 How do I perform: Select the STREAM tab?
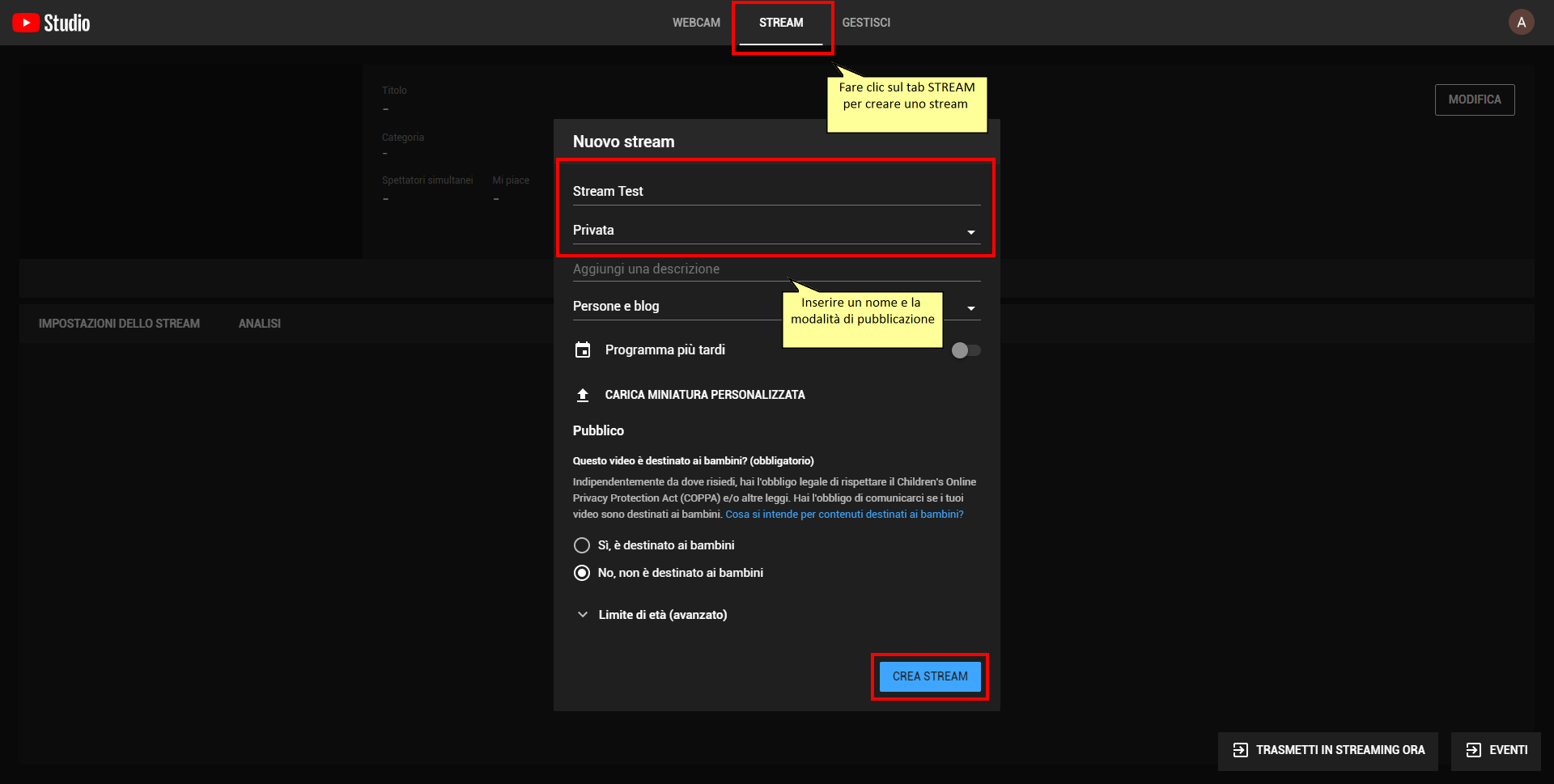781,23
